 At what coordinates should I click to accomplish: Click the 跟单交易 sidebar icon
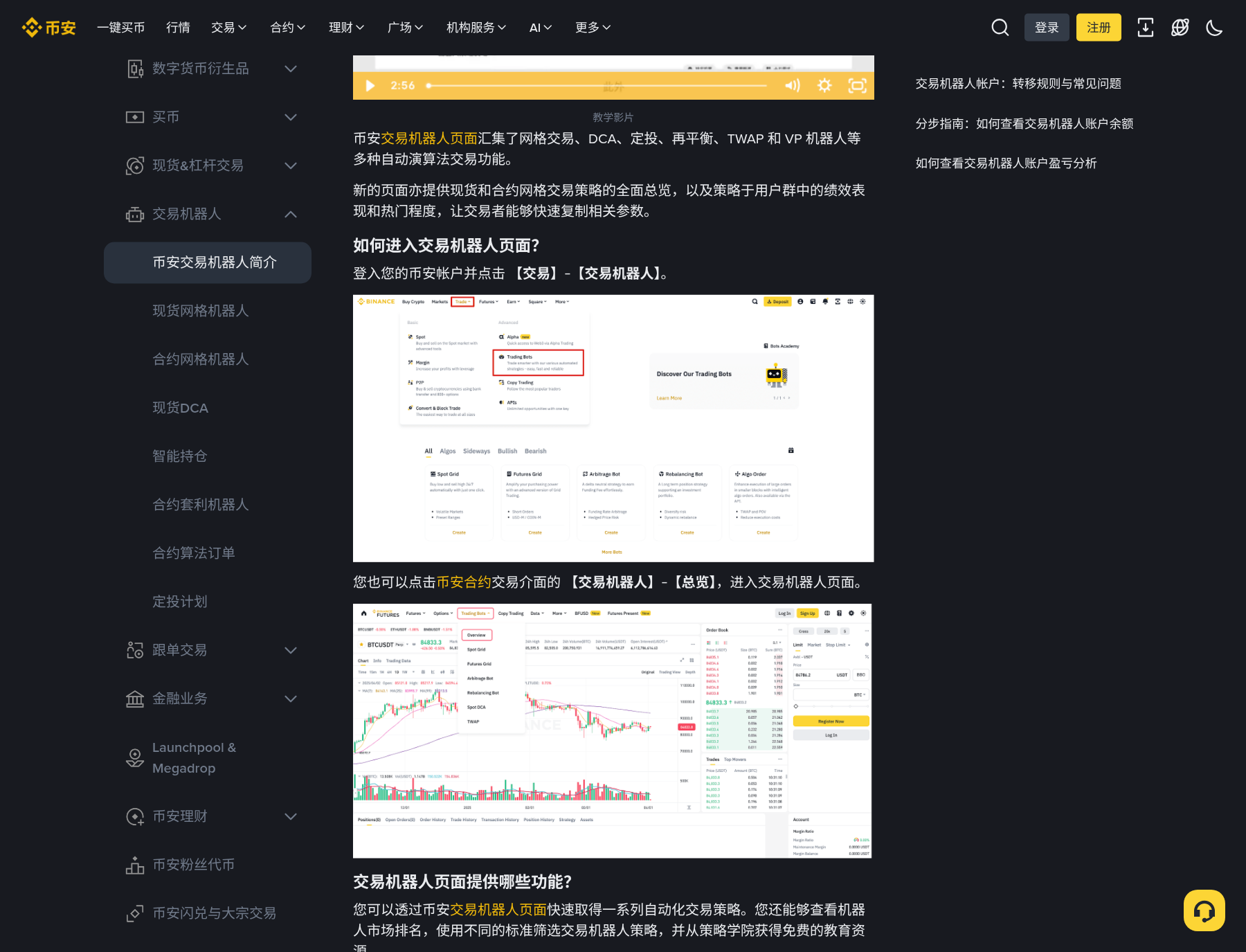[135, 650]
